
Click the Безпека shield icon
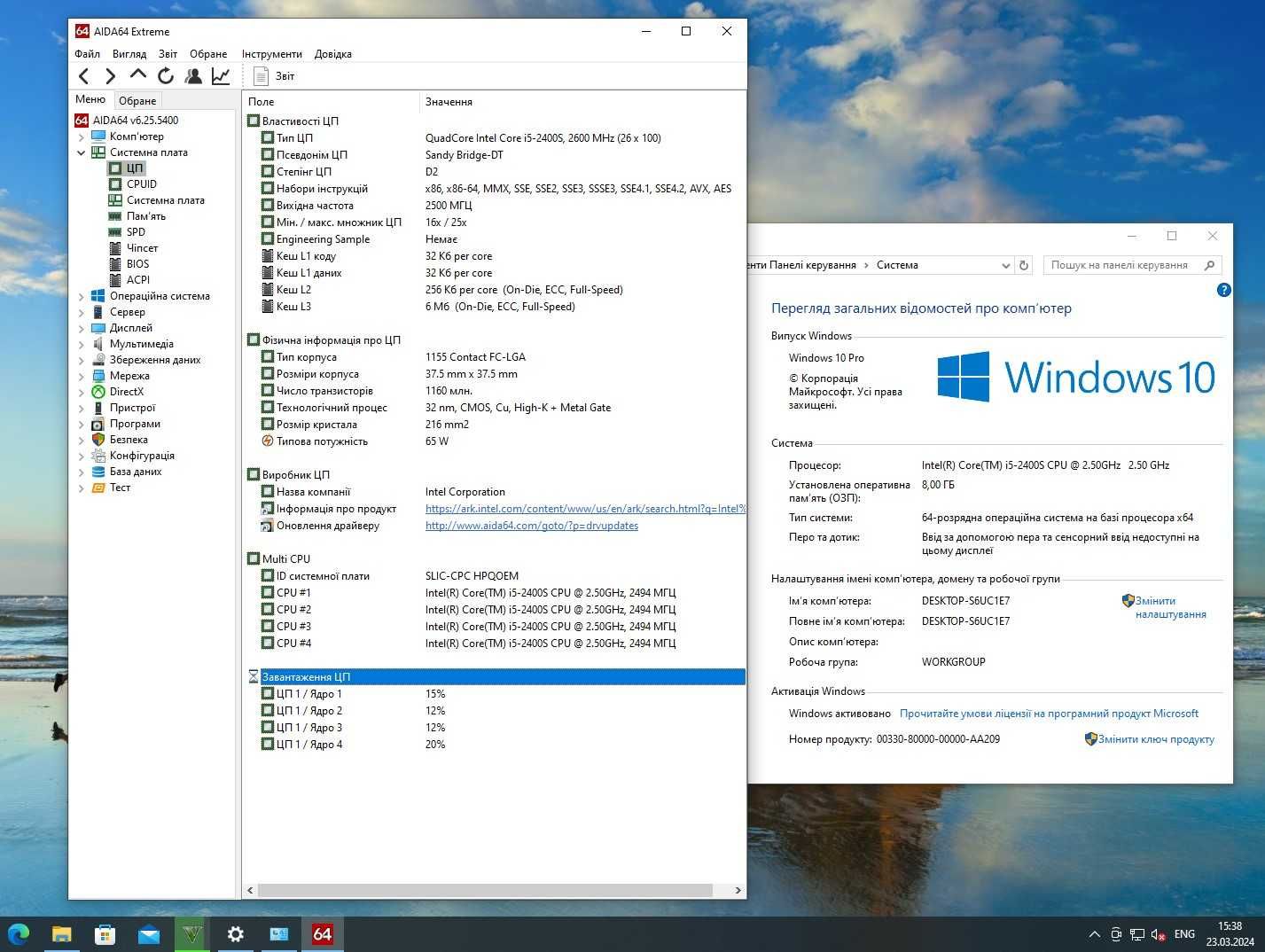pyautogui.click(x=98, y=440)
